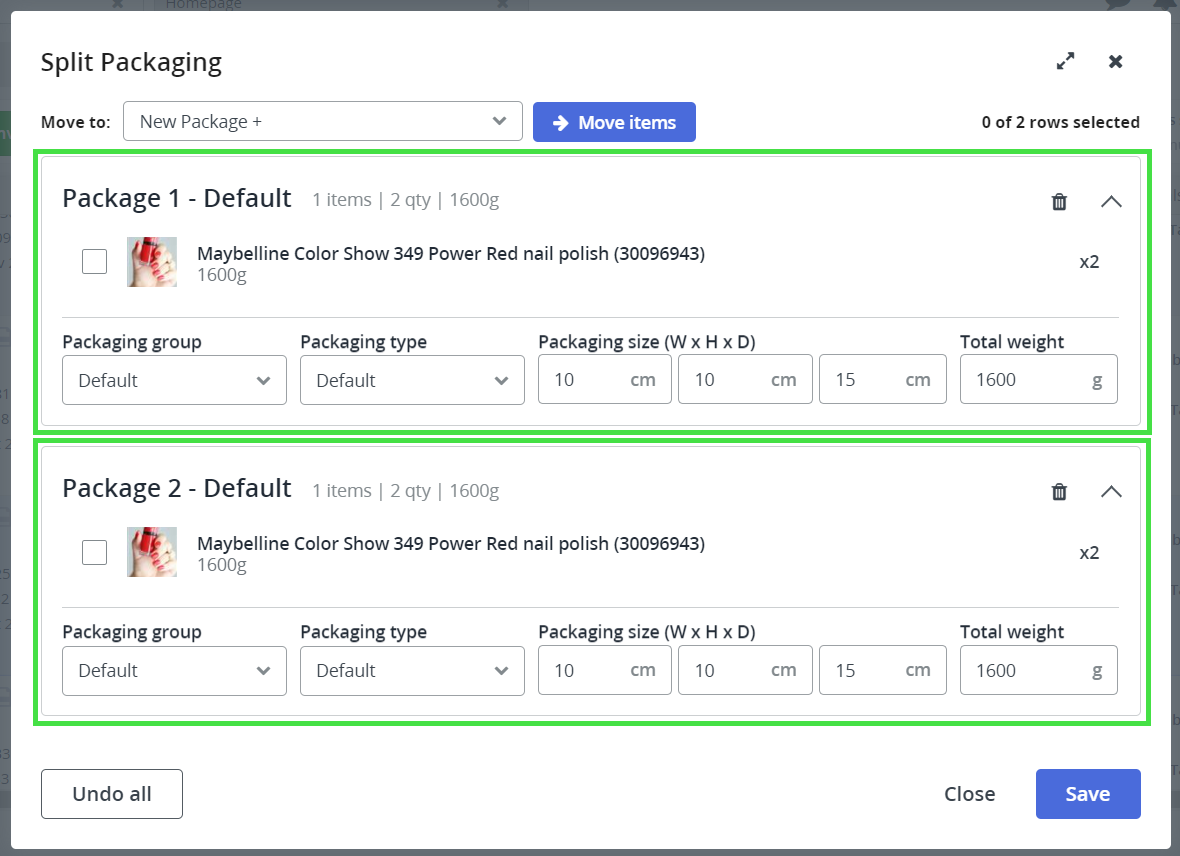The image size is (1180, 856).
Task: Select the nail polish checkbox in Package 2
Action: tap(94, 552)
